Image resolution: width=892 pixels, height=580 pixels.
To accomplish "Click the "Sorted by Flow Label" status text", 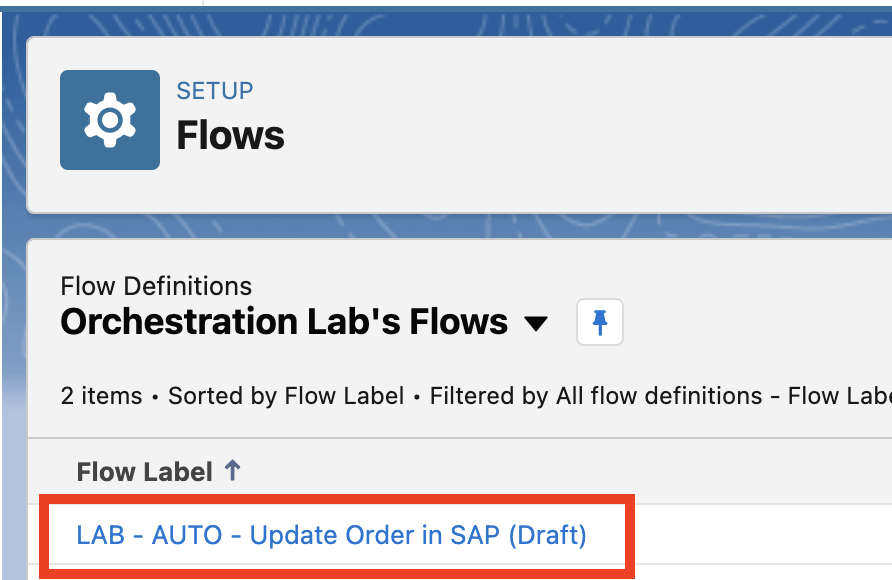I will coord(286,396).
